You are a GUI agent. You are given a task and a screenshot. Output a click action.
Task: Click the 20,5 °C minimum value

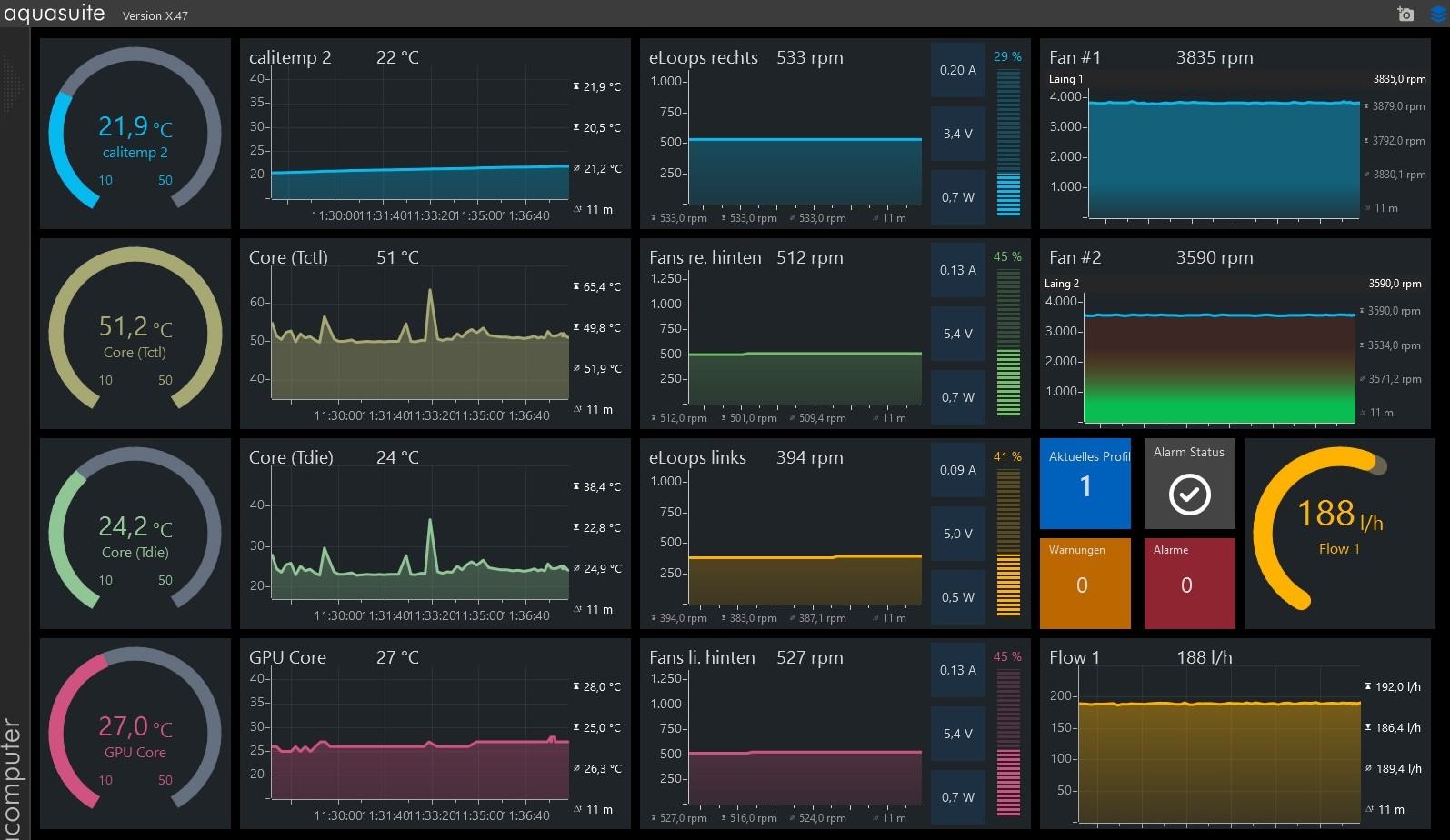point(602,128)
